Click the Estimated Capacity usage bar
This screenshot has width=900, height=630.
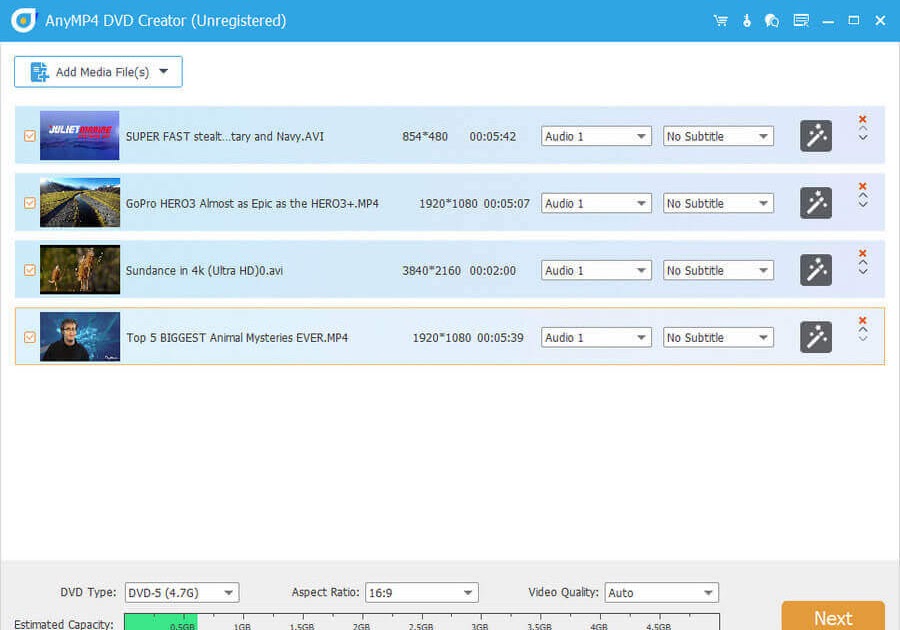click(420, 622)
